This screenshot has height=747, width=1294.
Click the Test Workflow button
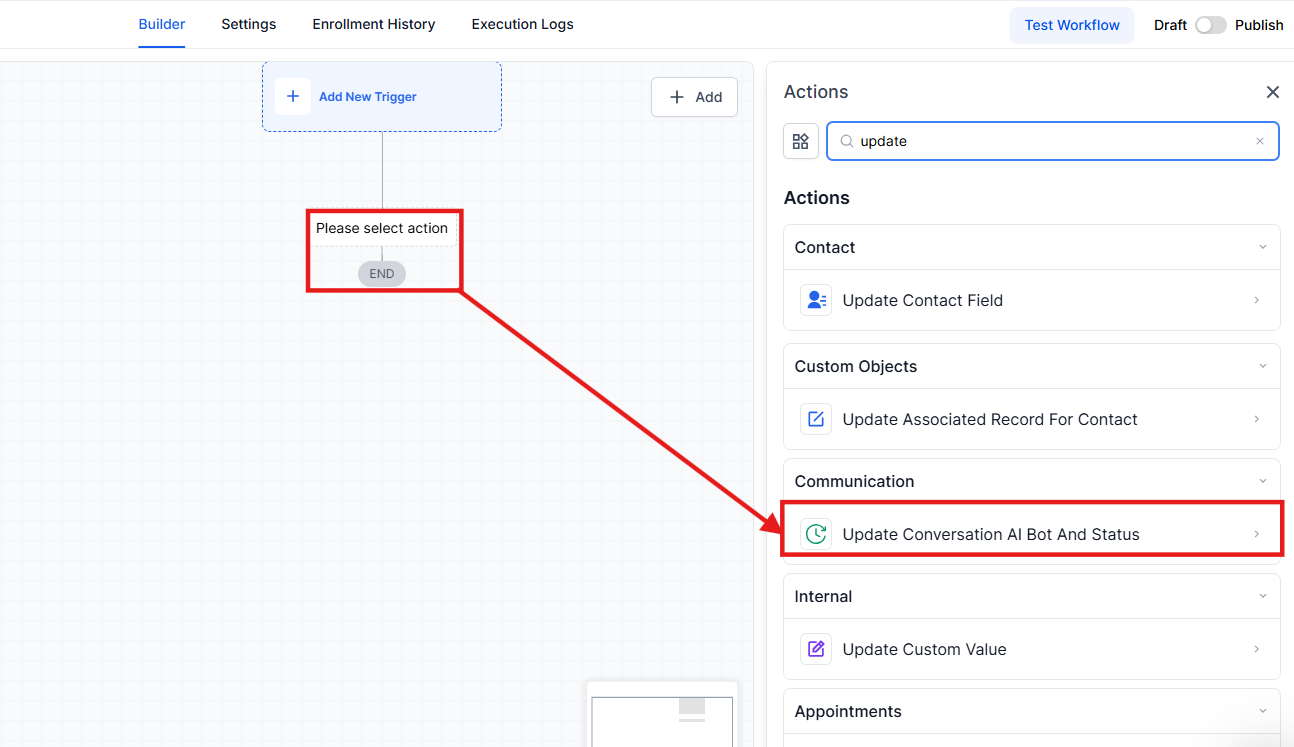pos(1071,25)
